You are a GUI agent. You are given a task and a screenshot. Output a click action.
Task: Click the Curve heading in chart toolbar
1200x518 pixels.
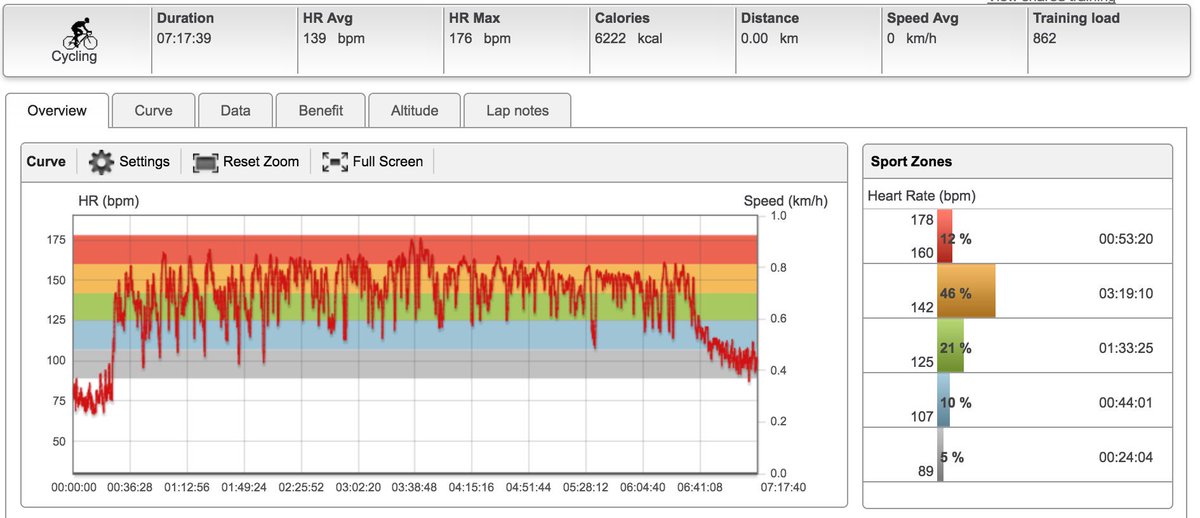(x=46, y=162)
